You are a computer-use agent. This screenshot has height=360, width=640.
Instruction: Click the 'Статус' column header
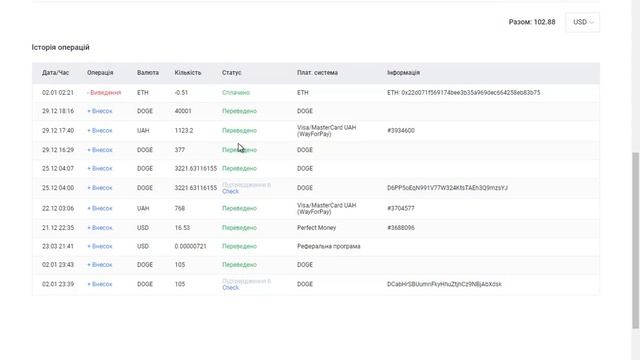[x=231, y=73]
